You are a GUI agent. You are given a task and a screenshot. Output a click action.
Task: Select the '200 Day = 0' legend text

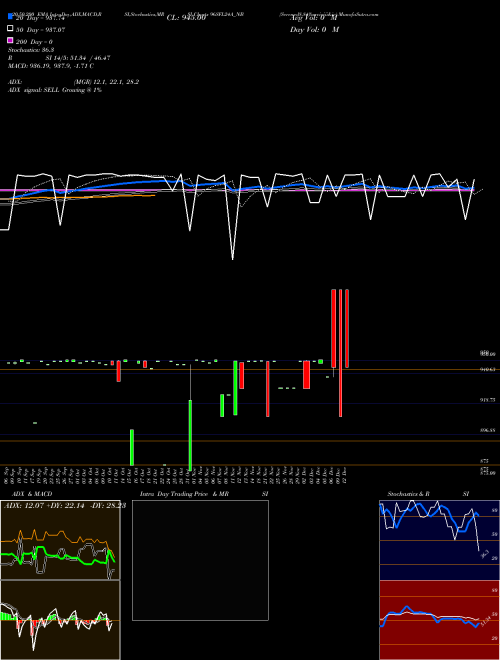coord(35,42)
